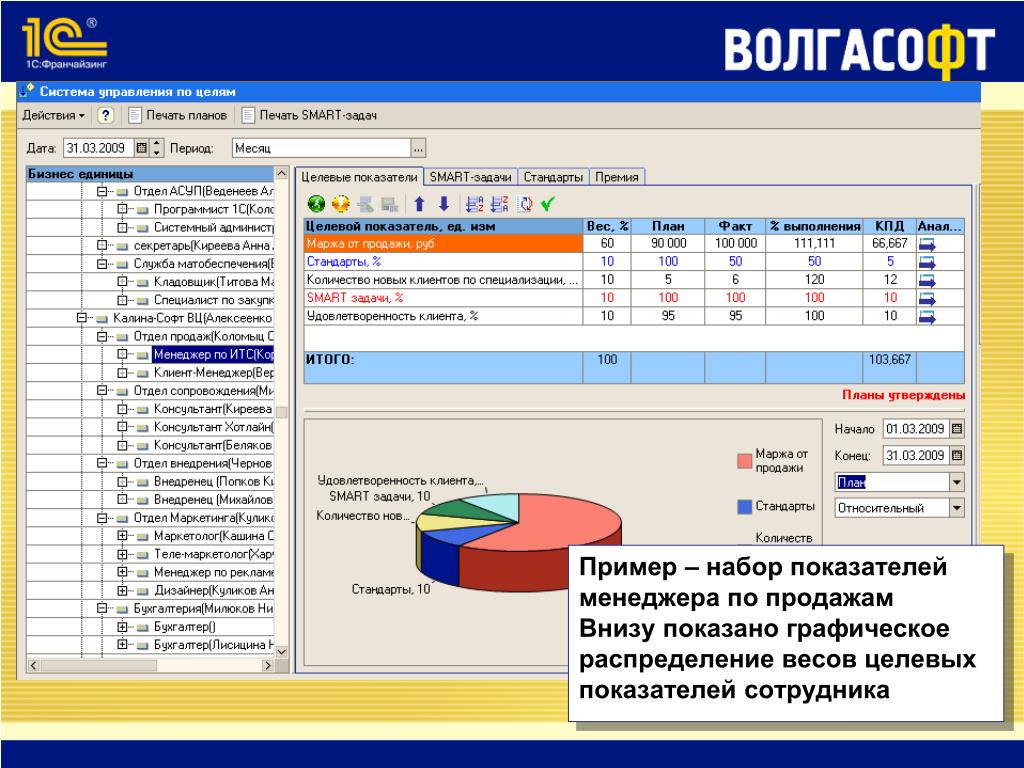
Task: Expand the Теле-маркетолог tree node
Action: [122, 554]
